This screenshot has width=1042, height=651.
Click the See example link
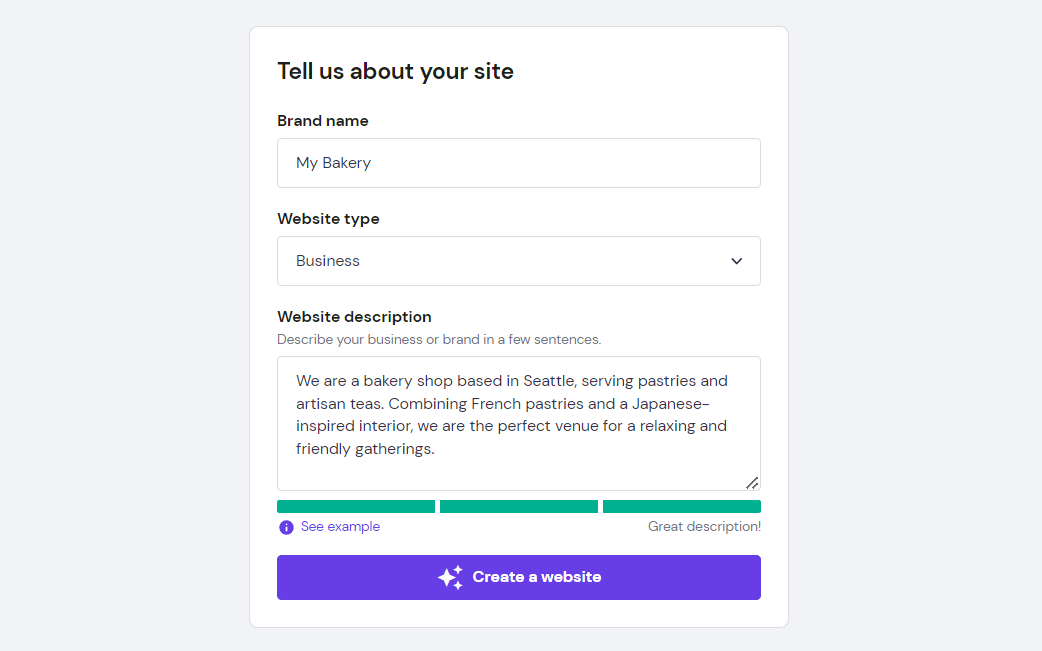tap(340, 526)
